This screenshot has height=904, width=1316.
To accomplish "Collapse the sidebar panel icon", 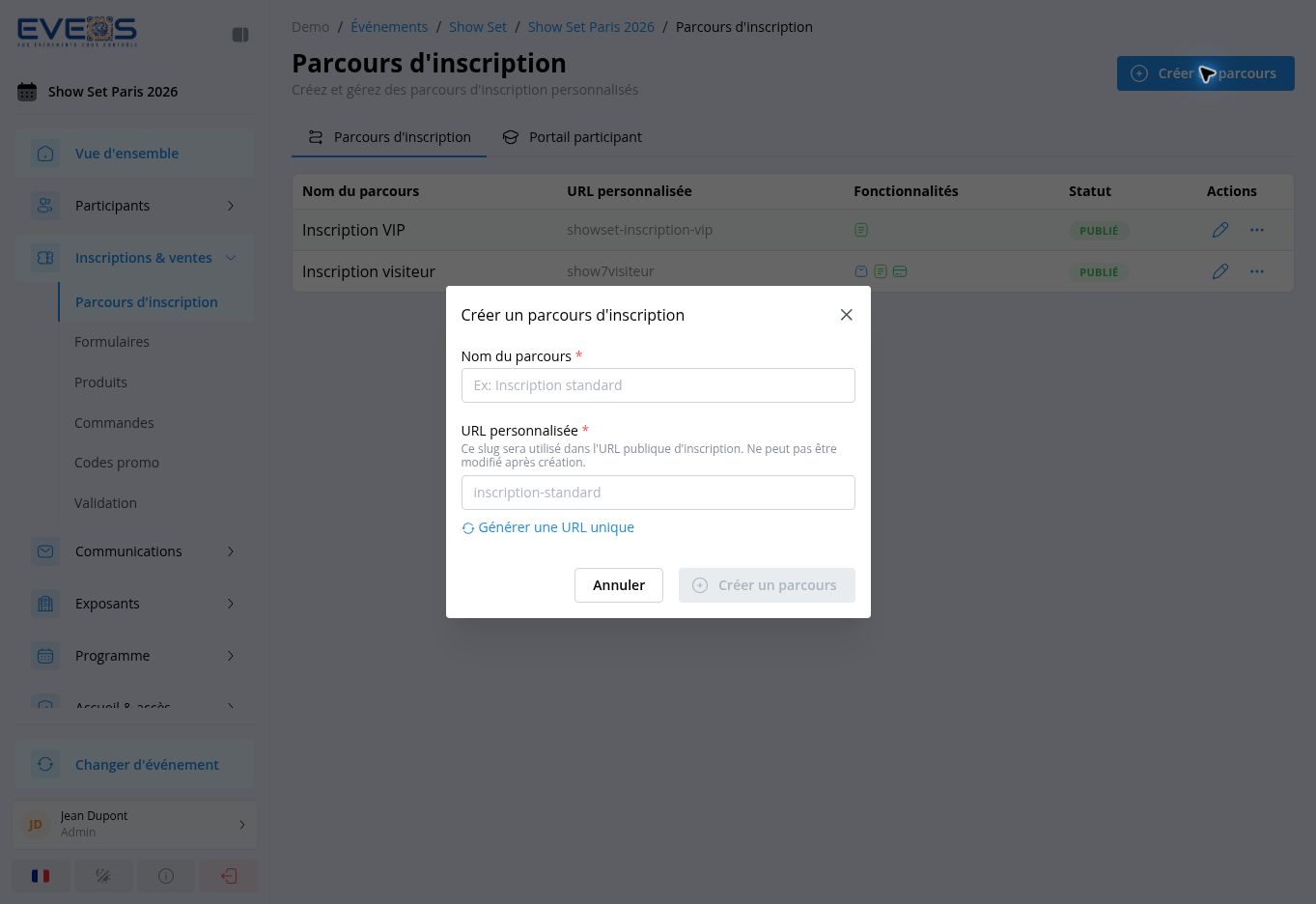I will [x=240, y=35].
